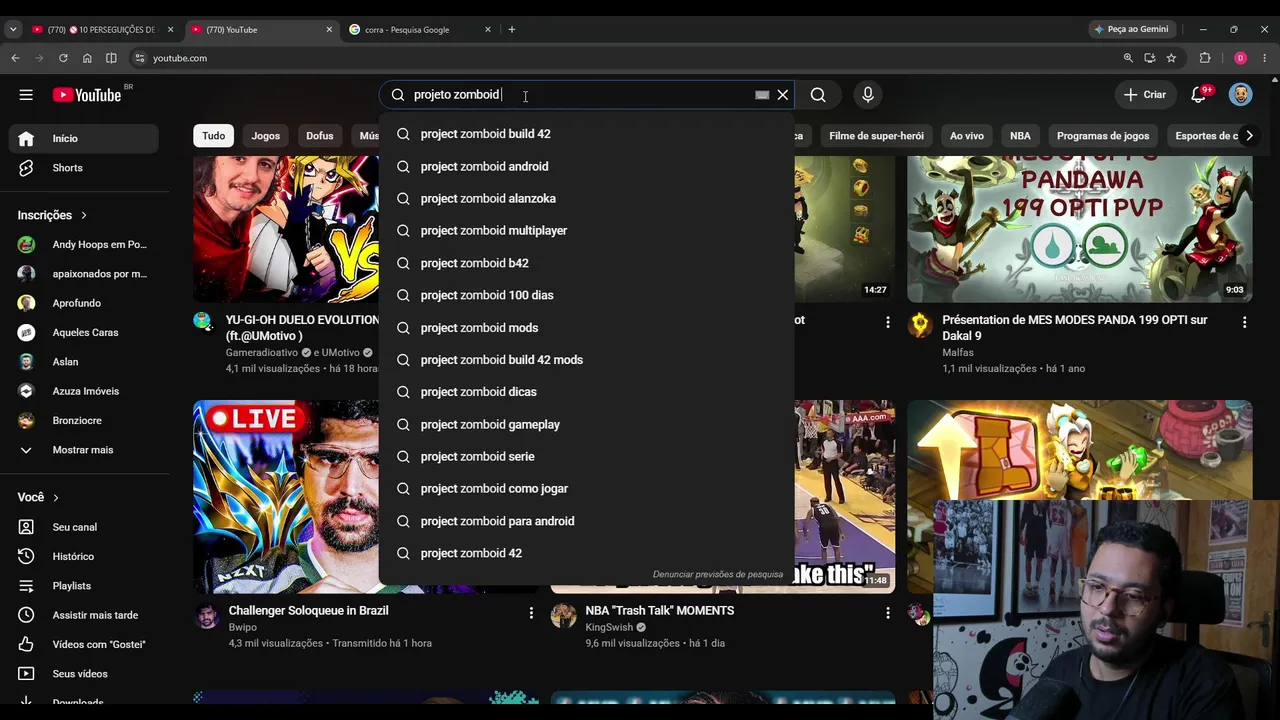1280x720 pixels.
Task: Expand the Você section
Action: (x=38, y=497)
